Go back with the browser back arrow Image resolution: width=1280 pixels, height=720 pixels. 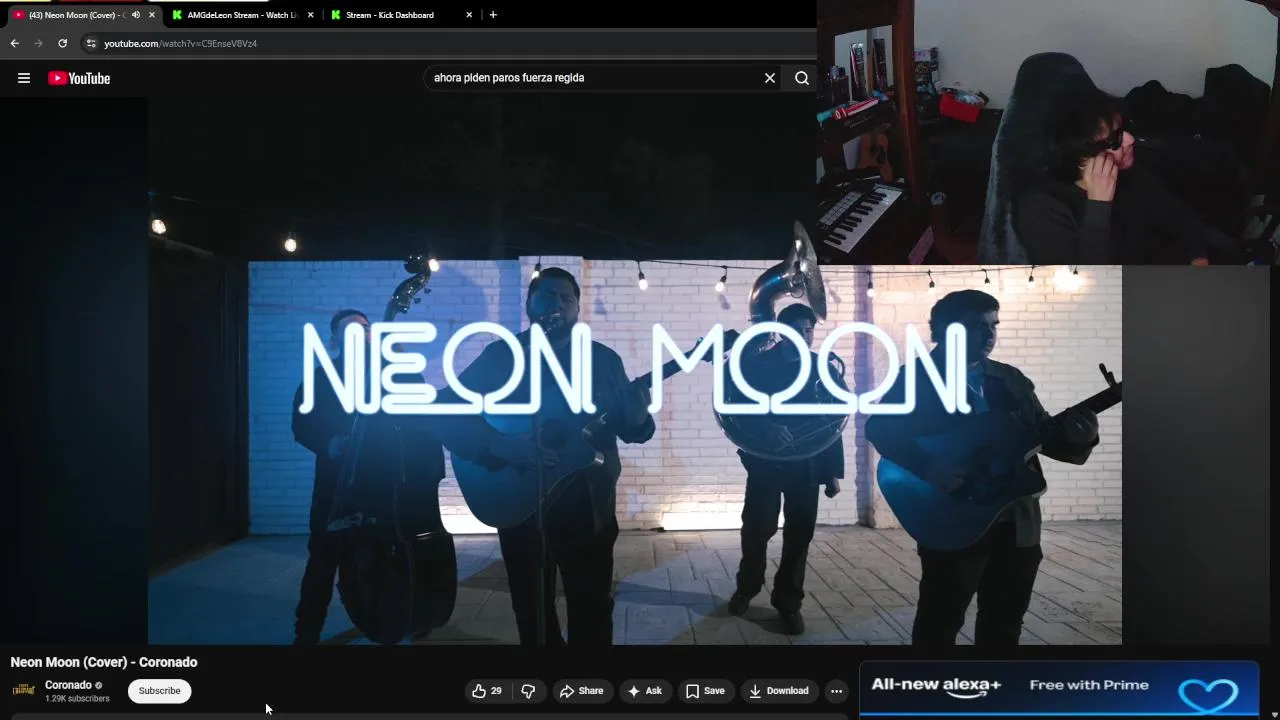click(x=14, y=43)
